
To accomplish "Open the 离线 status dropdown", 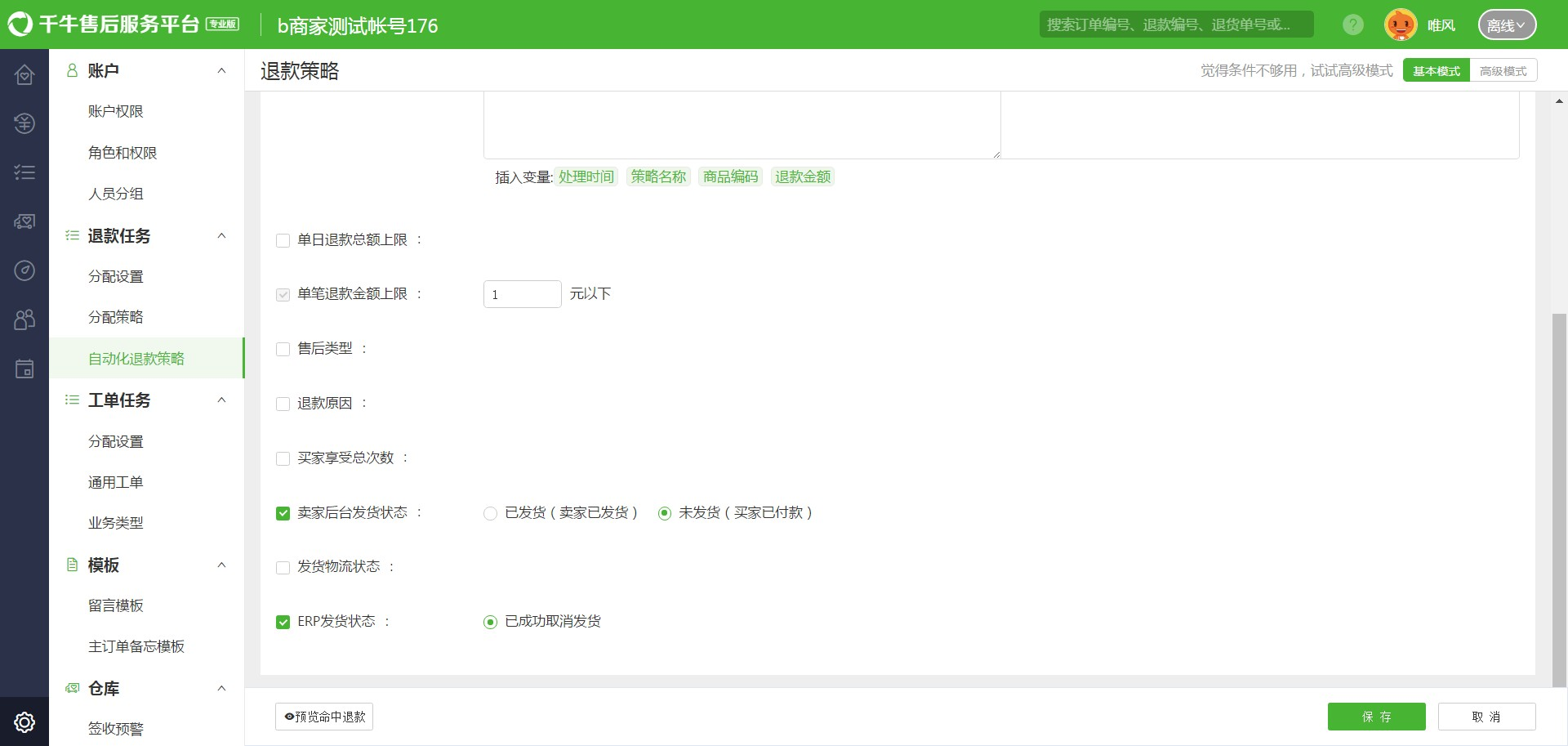I will point(1506,25).
